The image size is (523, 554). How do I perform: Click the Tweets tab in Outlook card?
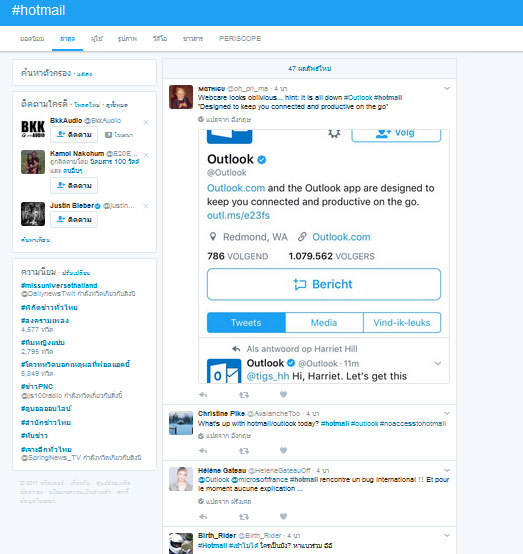(x=246, y=323)
